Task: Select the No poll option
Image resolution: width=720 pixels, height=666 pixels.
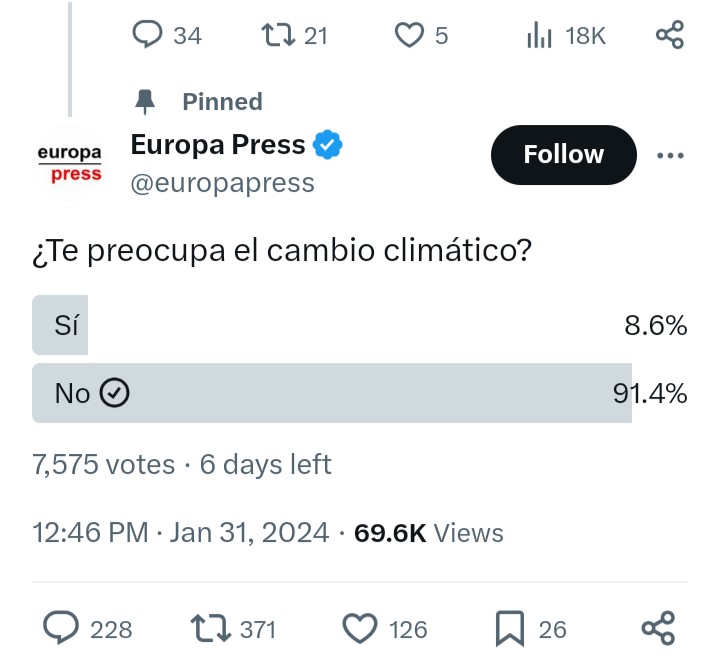Action: (x=360, y=393)
